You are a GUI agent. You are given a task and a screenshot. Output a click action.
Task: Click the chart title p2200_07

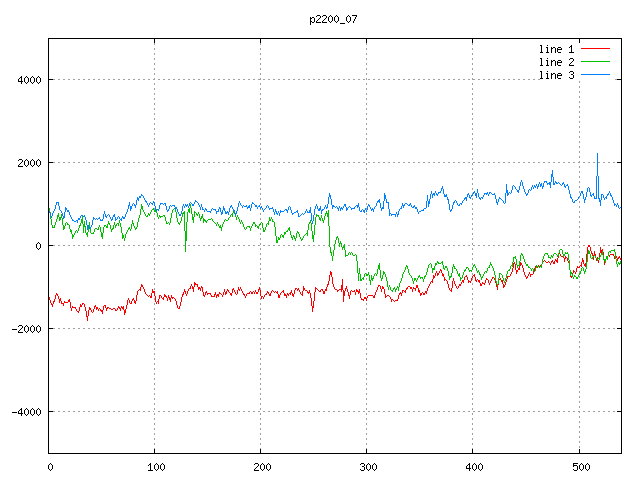[x=333, y=19]
